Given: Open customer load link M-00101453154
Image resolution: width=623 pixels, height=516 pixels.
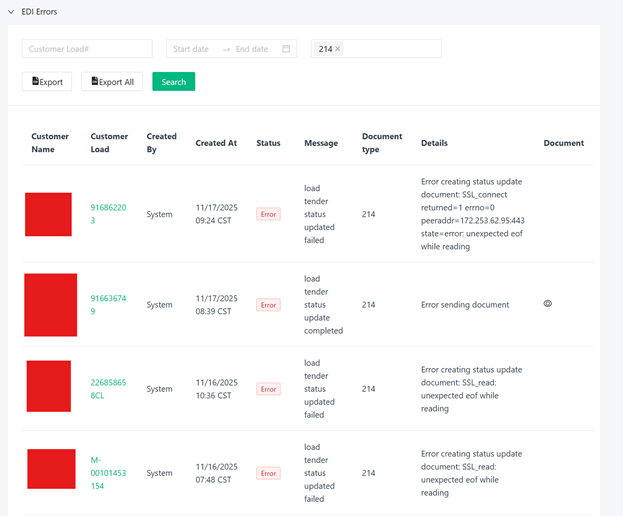Looking at the screenshot, I should (108, 473).
